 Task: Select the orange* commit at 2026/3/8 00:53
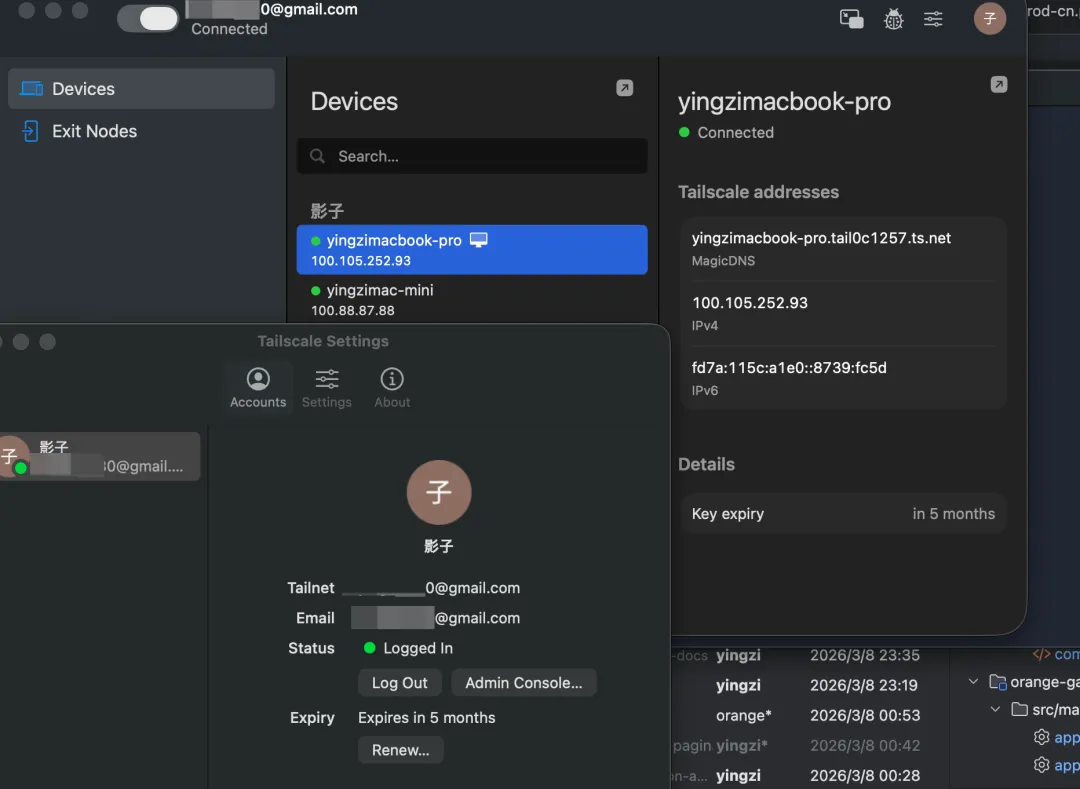tap(809, 715)
